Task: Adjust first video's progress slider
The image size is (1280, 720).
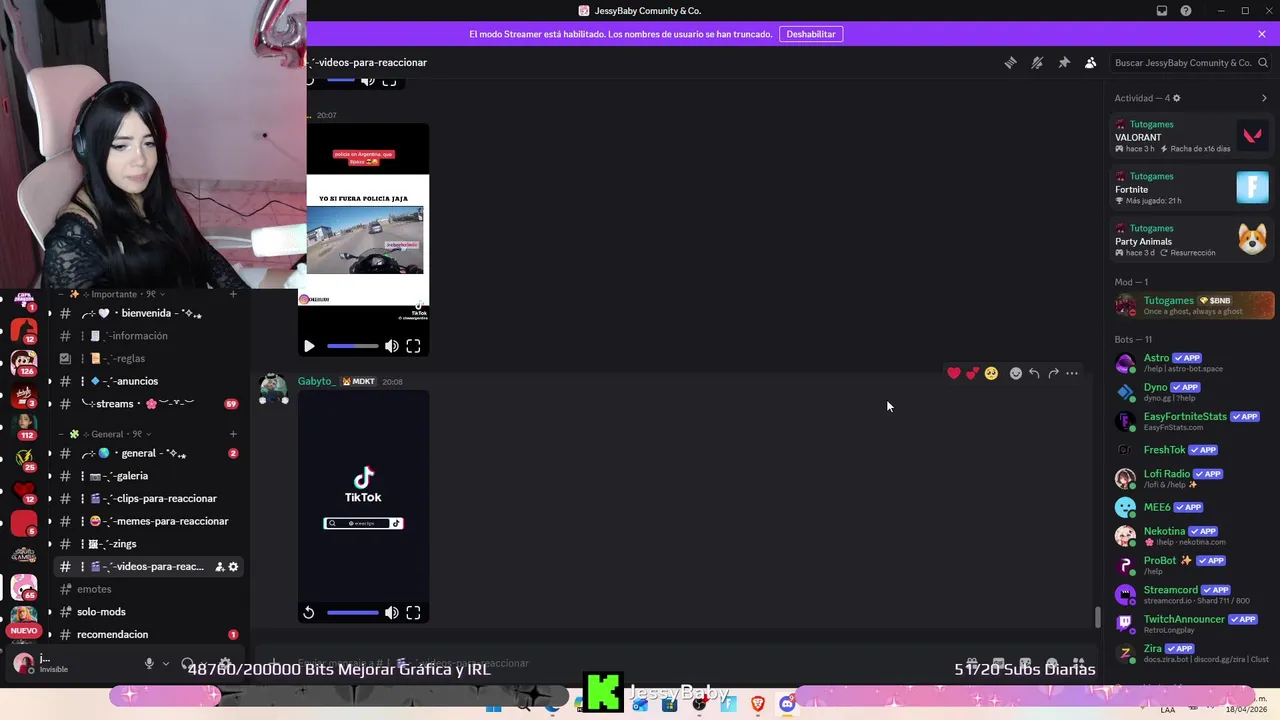Action: [353, 346]
